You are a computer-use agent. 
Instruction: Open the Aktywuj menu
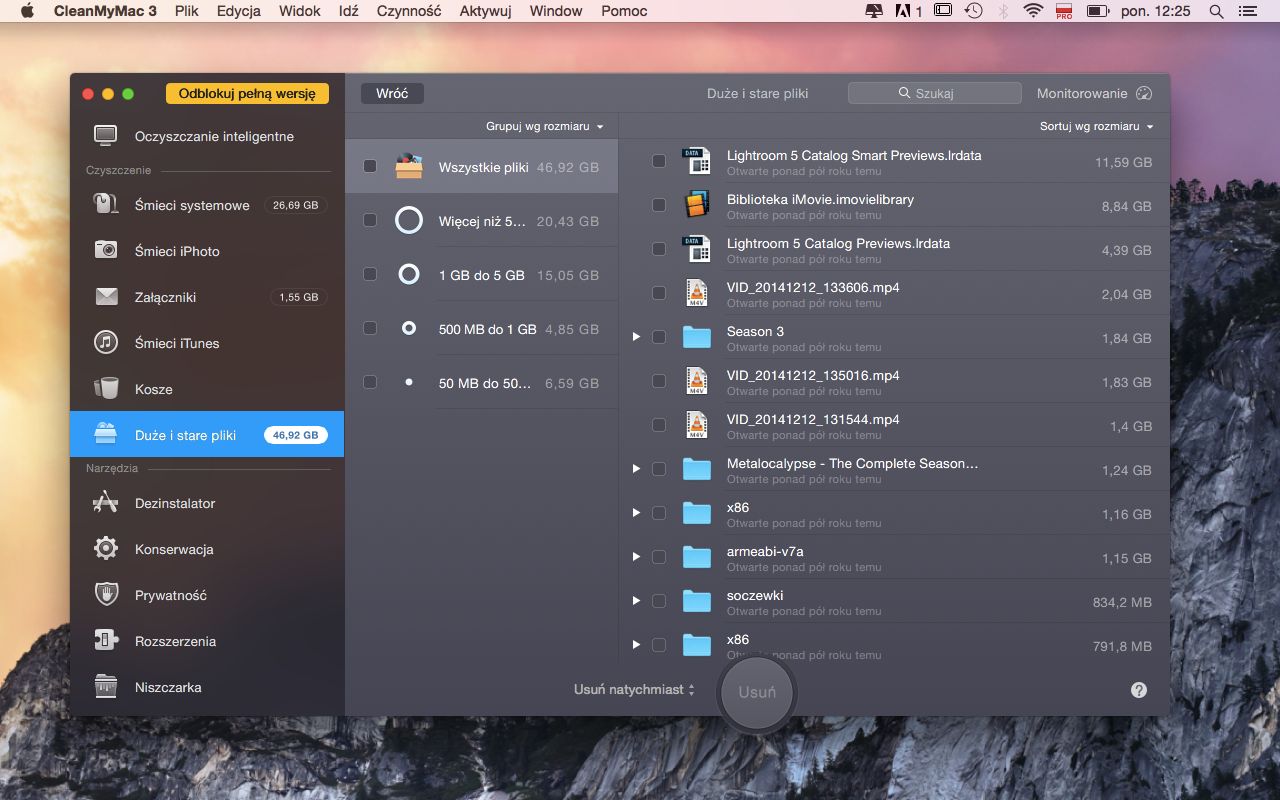tap(485, 11)
